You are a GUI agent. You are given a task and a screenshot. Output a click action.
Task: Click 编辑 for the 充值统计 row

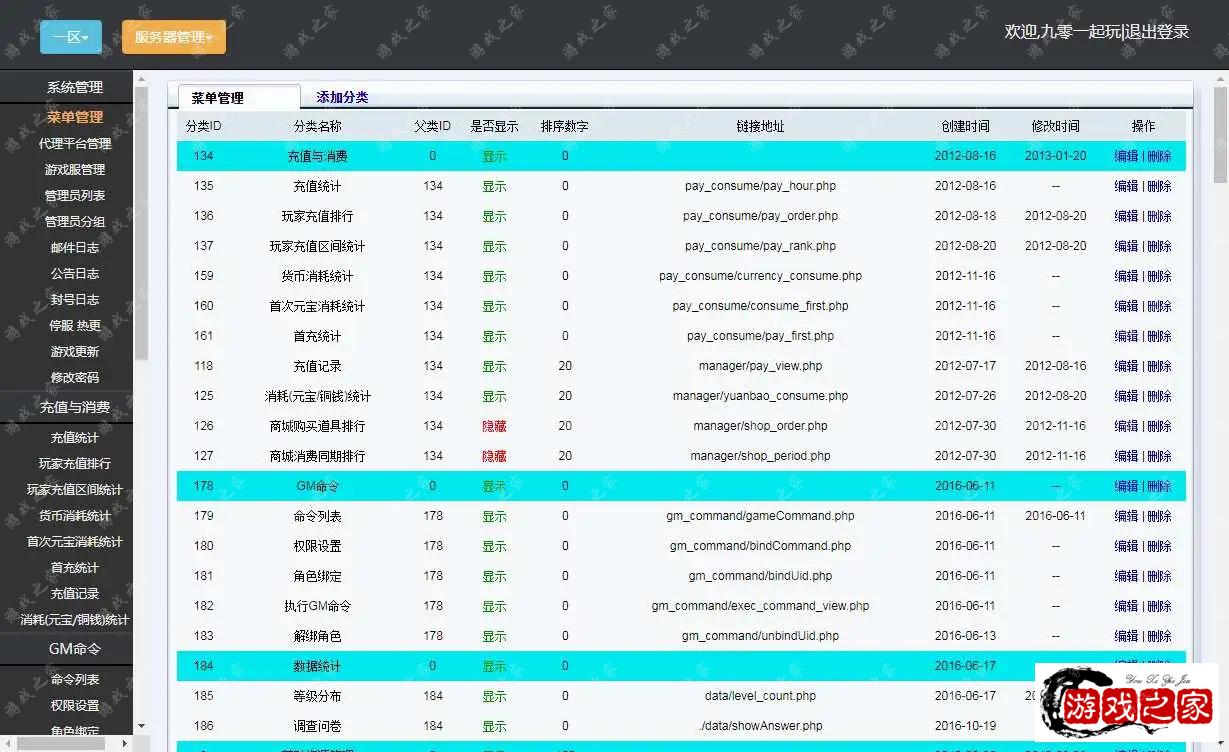[x=1126, y=186]
